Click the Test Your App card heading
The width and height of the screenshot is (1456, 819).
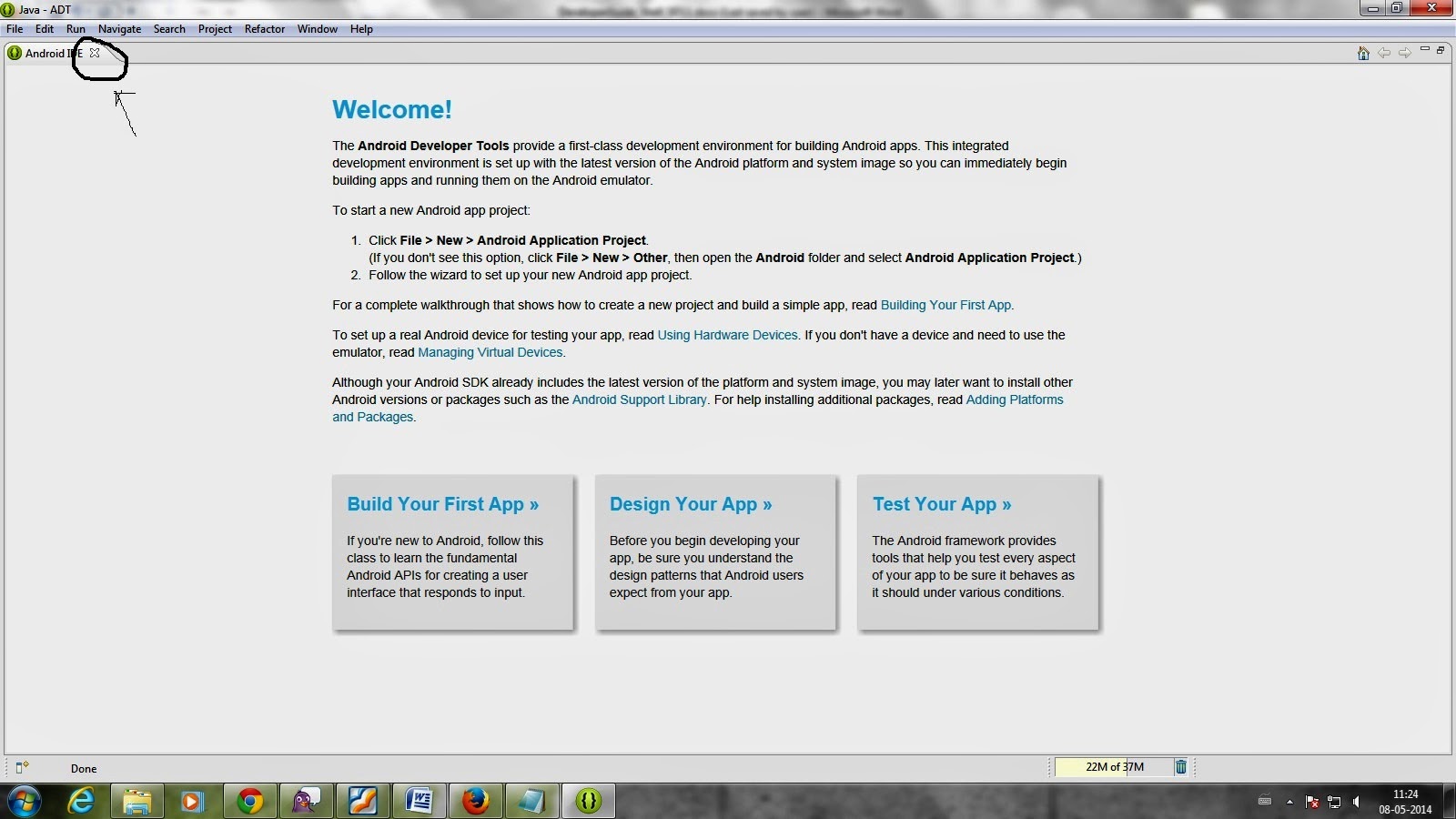[x=942, y=504]
